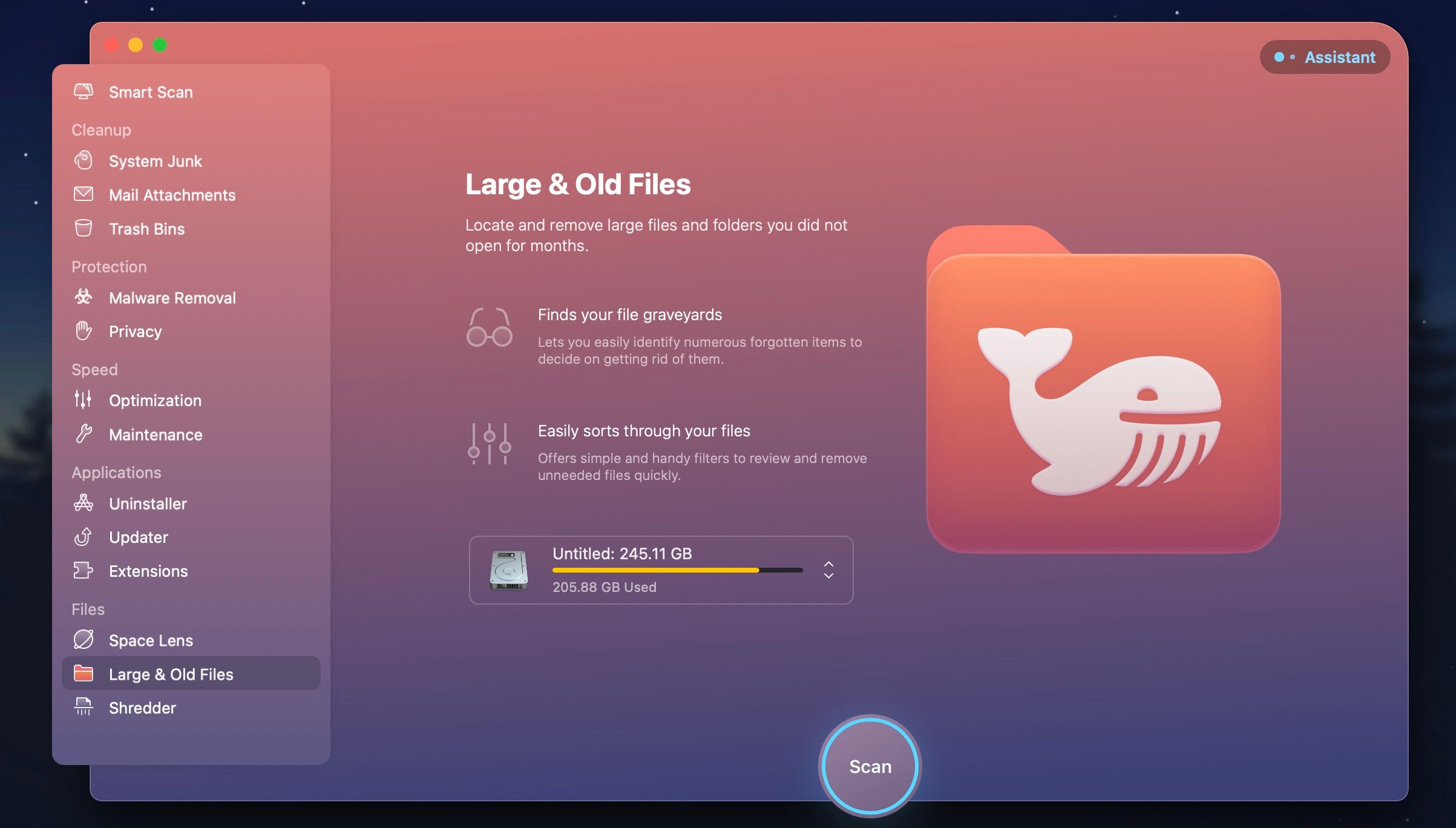1456x828 pixels.
Task: Open the drive selection dropdown
Action: (828, 570)
